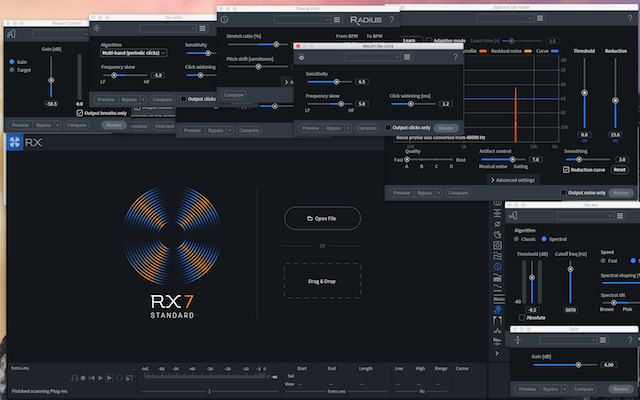
Task: Open preset dropdown in De-click window
Action: click(167, 28)
